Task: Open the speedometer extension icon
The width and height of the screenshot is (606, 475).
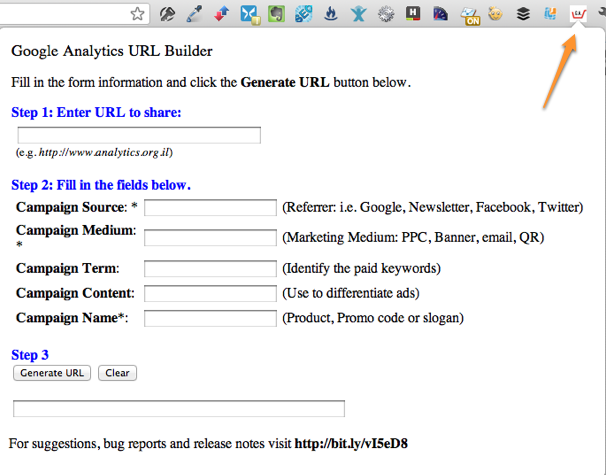Action: (440, 14)
